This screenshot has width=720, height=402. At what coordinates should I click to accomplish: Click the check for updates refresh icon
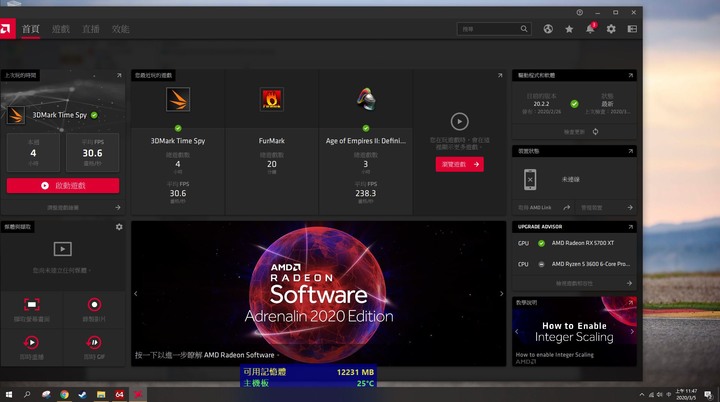[595, 132]
